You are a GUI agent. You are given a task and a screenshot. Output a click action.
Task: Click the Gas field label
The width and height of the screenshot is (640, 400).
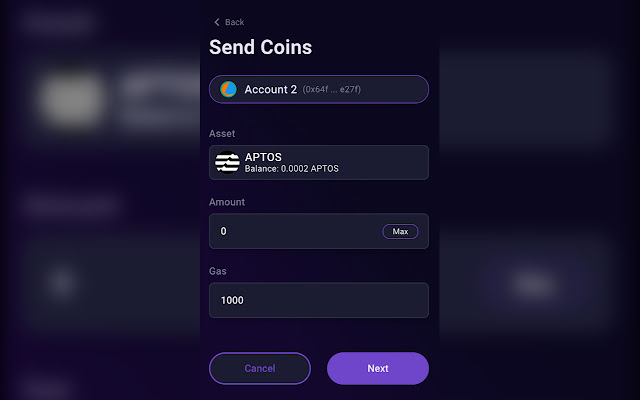pyautogui.click(x=218, y=271)
